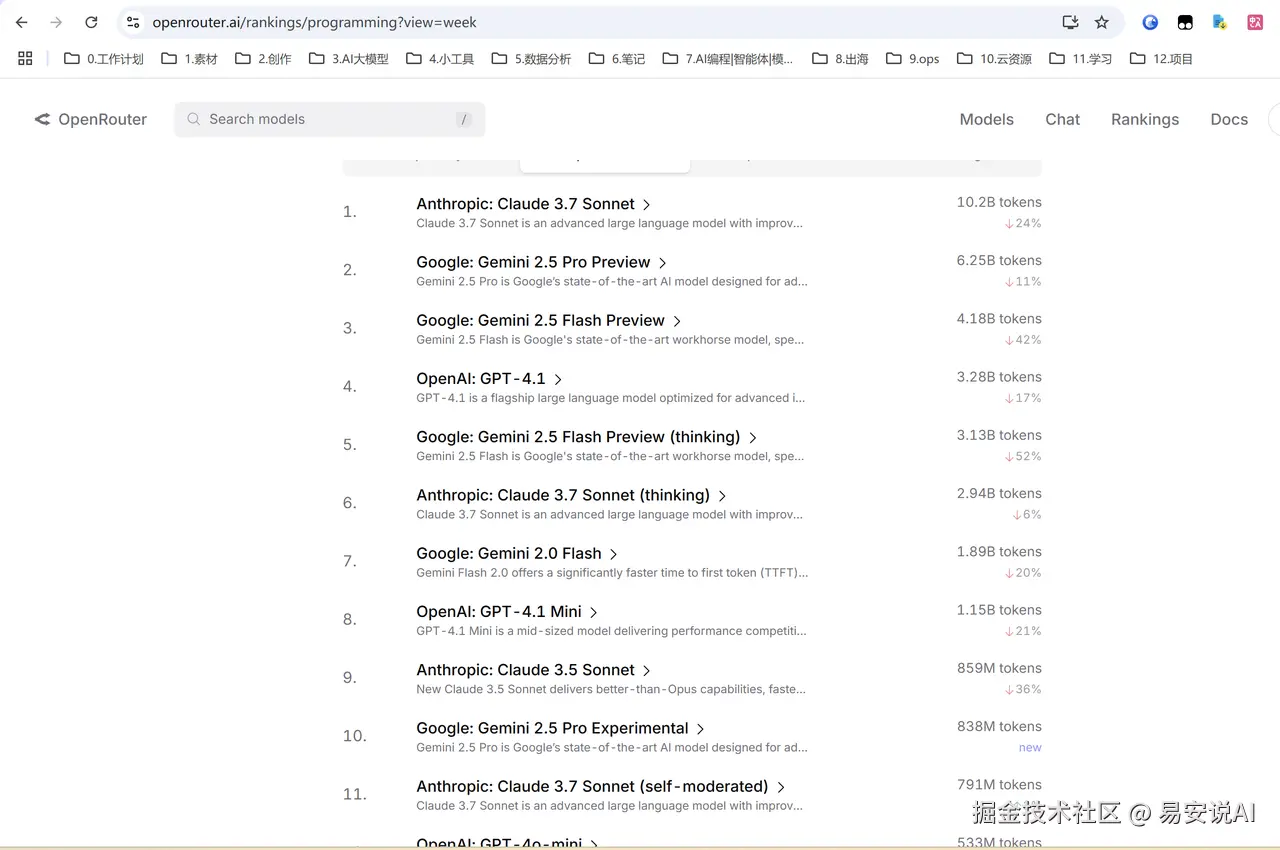This screenshot has height=850, width=1280.
Task: Open Anthropic: Claude 3.7 Sonnet model page
Action: (526, 204)
